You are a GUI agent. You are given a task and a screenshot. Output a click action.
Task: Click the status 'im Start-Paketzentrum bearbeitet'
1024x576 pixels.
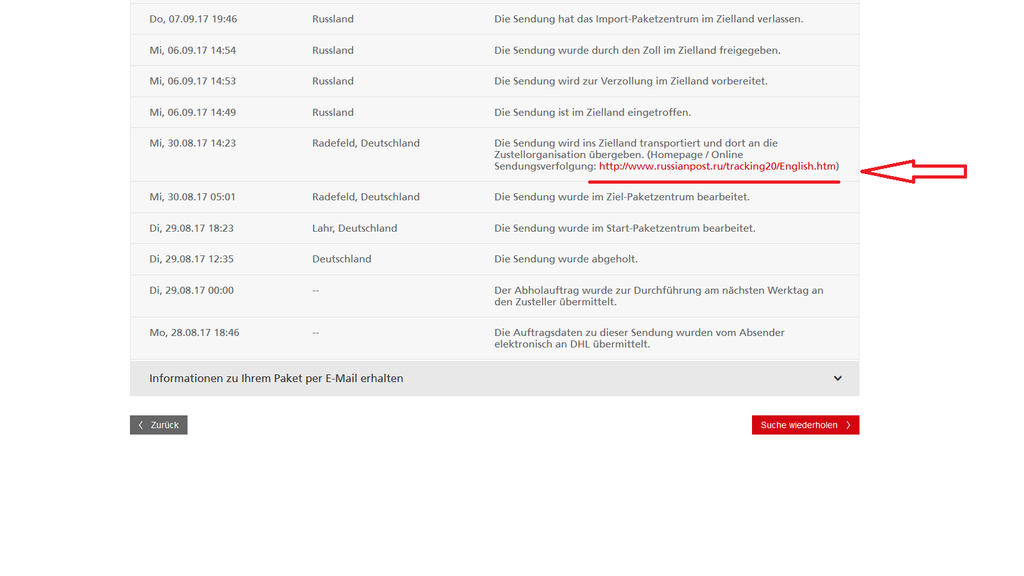click(625, 228)
